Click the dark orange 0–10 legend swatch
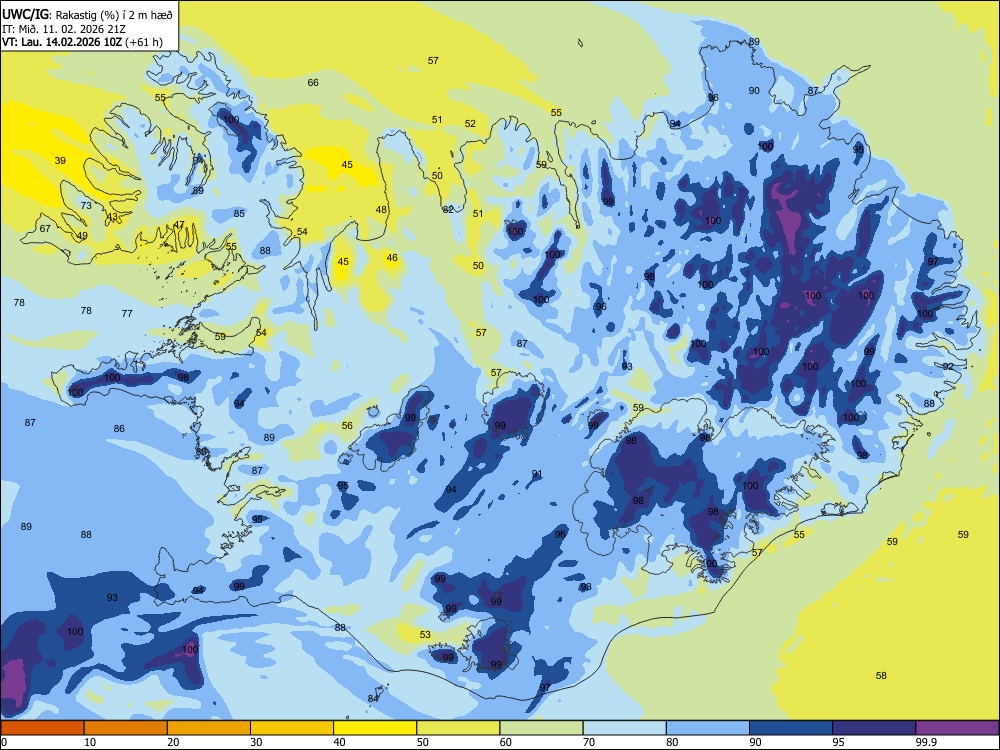1000x750 pixels. pyautogui.click(x=42, y=728)
